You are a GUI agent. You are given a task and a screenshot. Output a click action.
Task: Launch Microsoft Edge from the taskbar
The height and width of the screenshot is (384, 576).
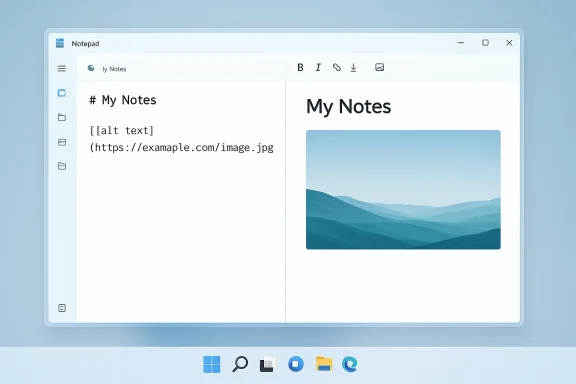[x=349, y=364]
